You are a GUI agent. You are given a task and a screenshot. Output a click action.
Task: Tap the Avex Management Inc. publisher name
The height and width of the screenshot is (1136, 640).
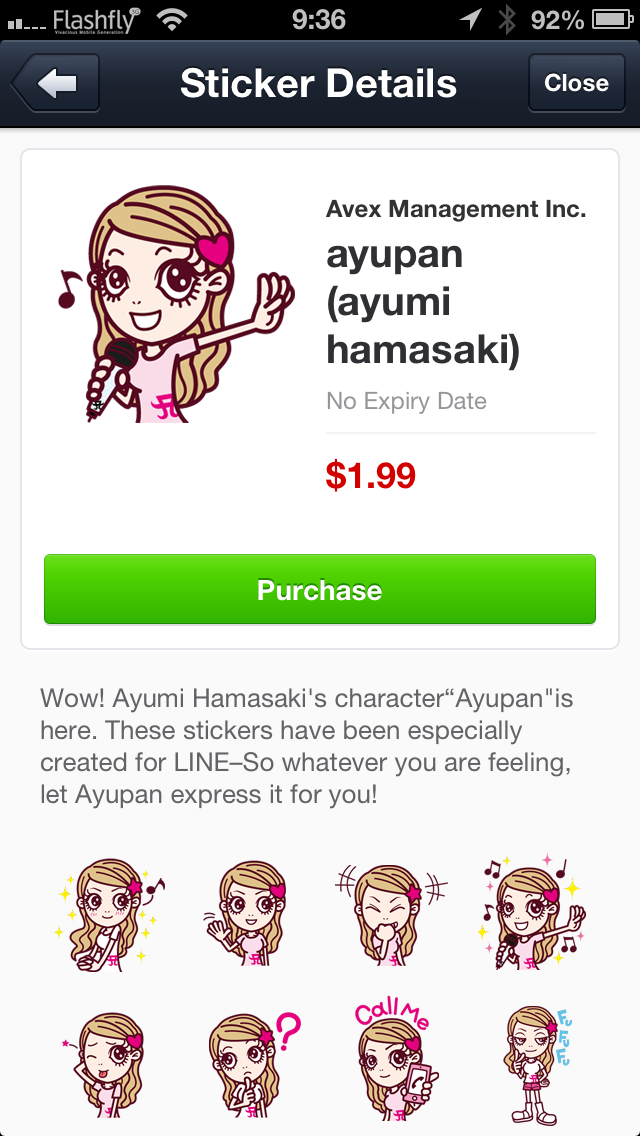point(456,209)
